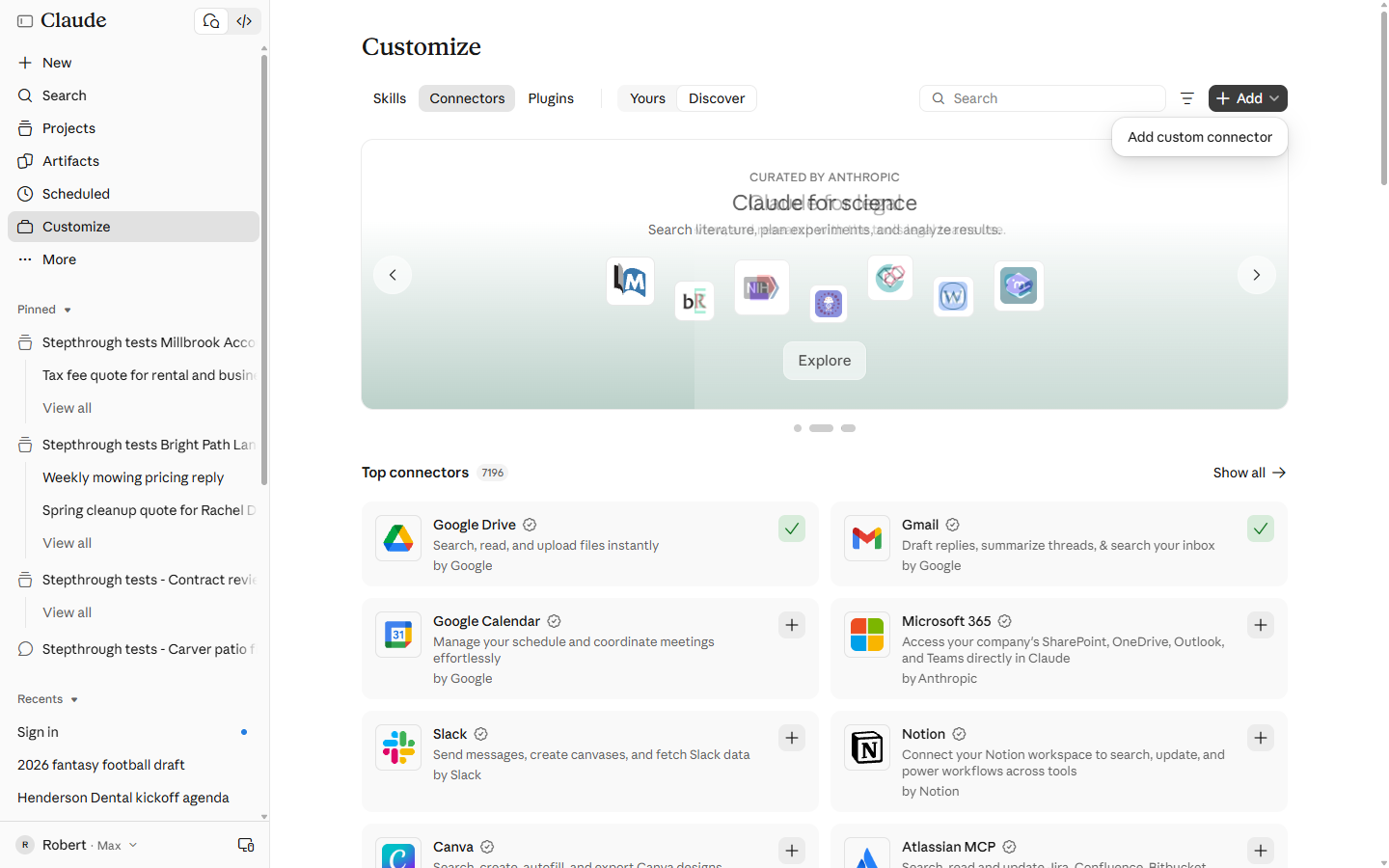Start a New chat from sidebar
Image resolution: width=1389 pixels, height=868 pixels.
coord(133,63)
